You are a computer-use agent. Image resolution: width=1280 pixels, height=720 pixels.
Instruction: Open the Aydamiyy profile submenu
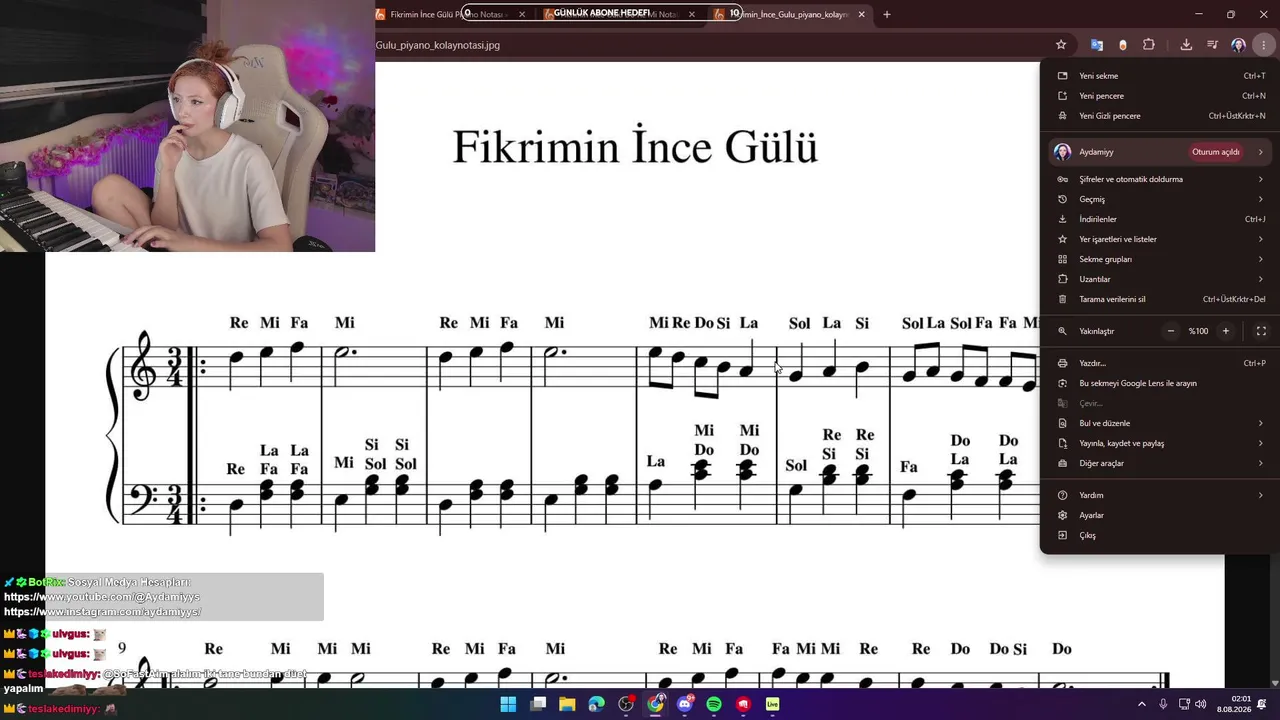(x=1161, y=152)
